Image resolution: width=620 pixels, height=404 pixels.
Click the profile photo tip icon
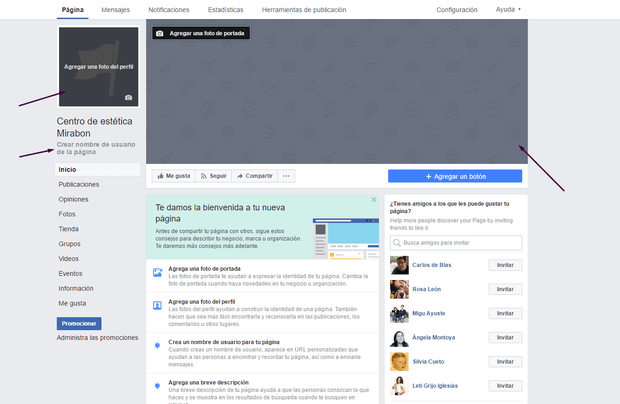[x=157, y=305]
